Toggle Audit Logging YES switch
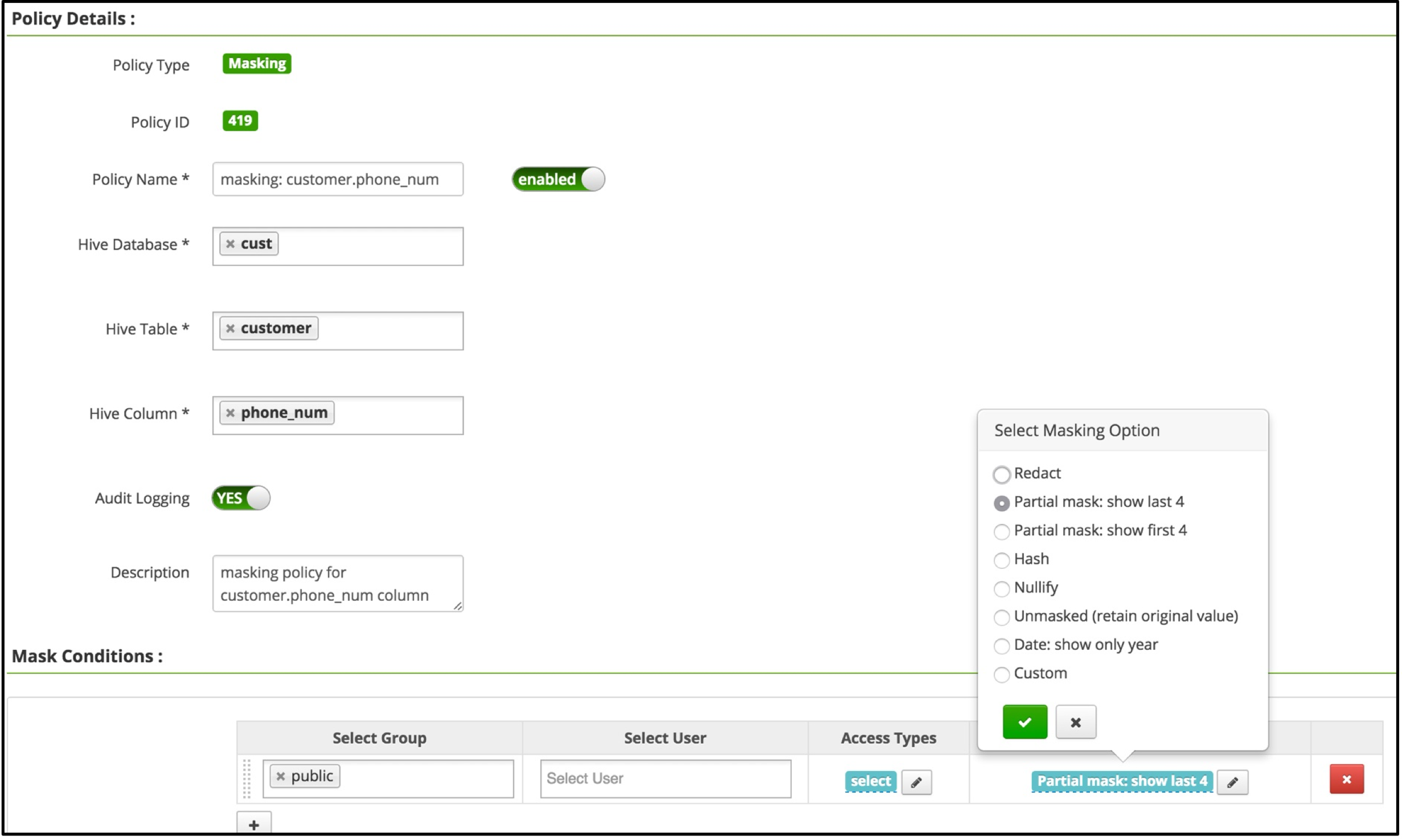Image resolution: width=1402 pixels, height=840 pixels. (x=241, y=498)
